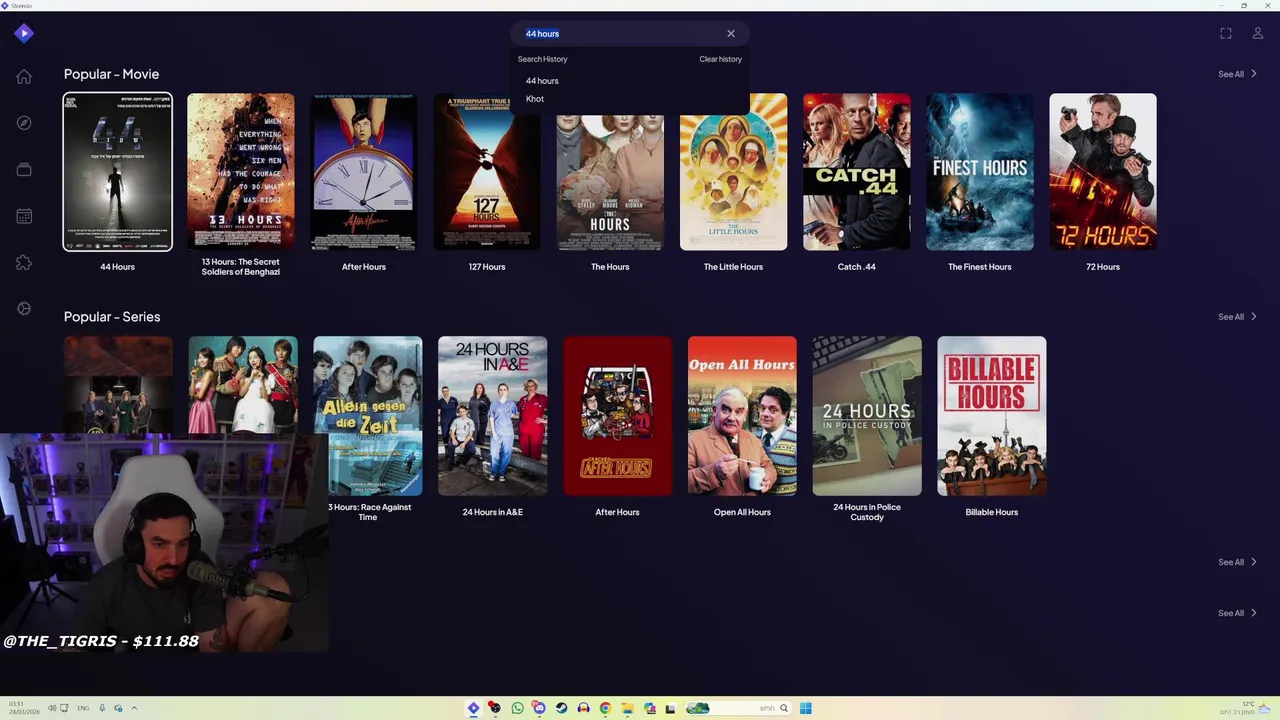Image resolution: width=1280 pixels, height=720 pixels.
Task: Click the 'Popular – Series' heading
Action: point(112,317)
